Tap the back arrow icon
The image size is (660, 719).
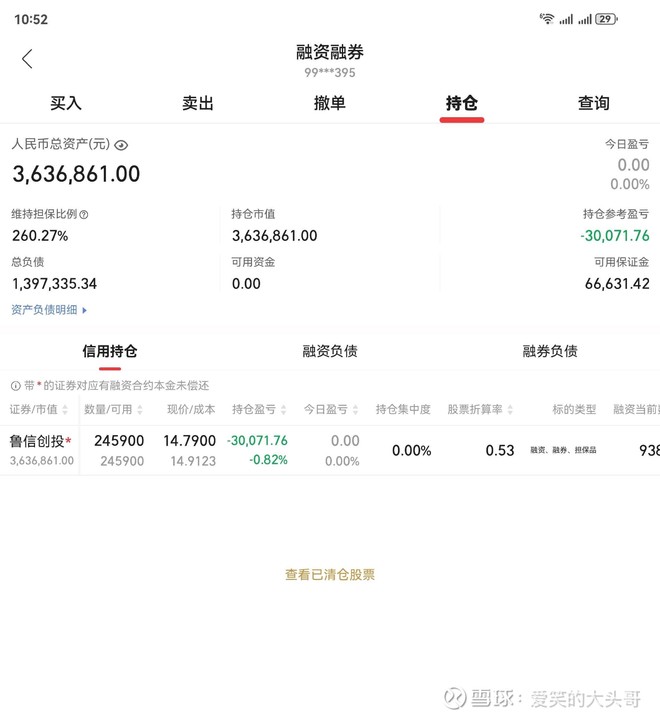pyautogui.click(x=28, y=59)
